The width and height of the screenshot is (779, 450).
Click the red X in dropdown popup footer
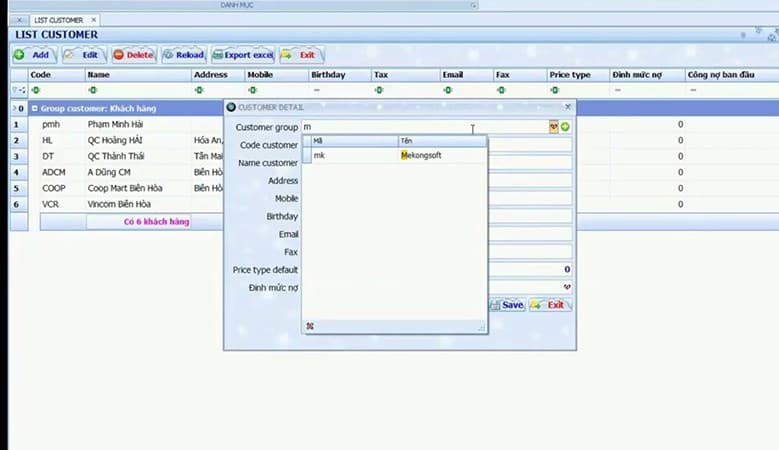coord(310,326)
